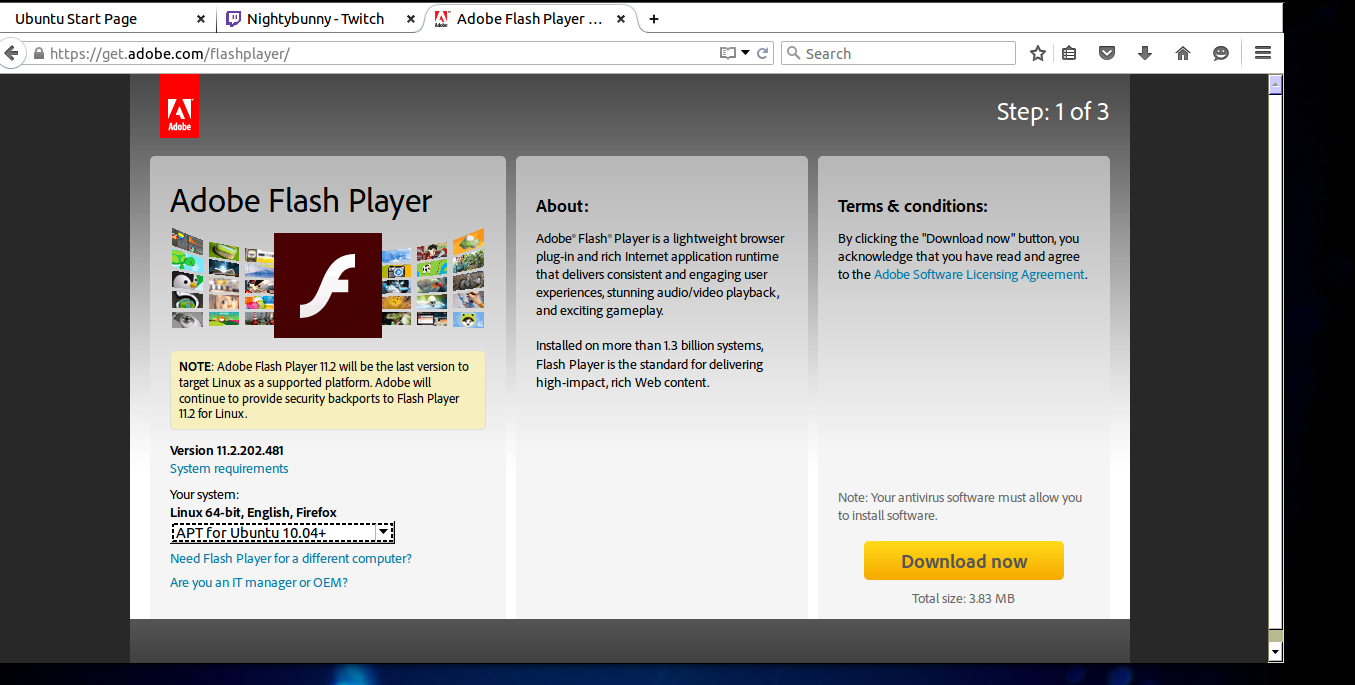This screenshot has width=1355, height=685.
Task: Reload the page with the refresh icon
Action: click(x=762, y=53)
